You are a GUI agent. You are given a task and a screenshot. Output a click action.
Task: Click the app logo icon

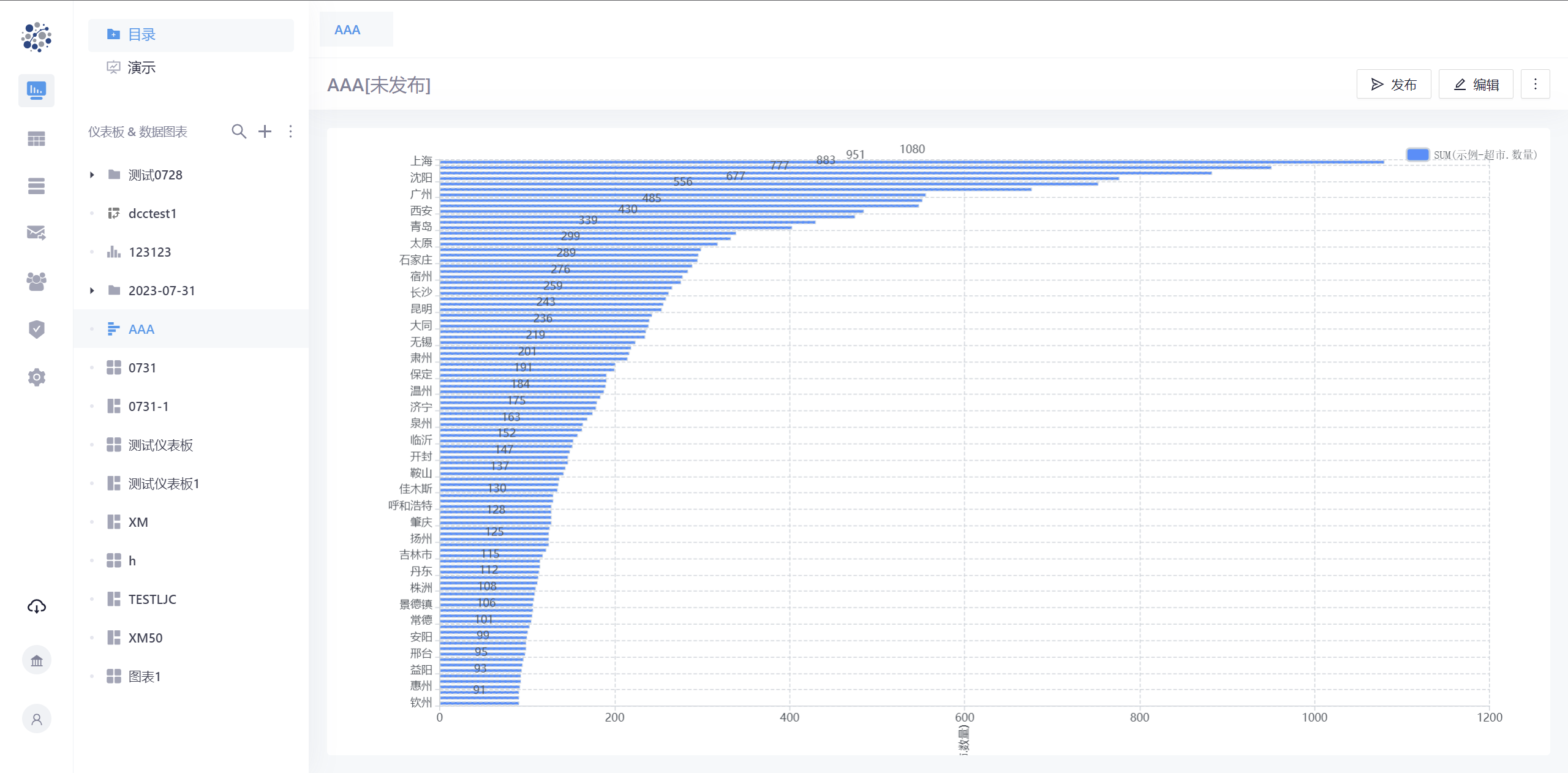[x=36, y=37]
